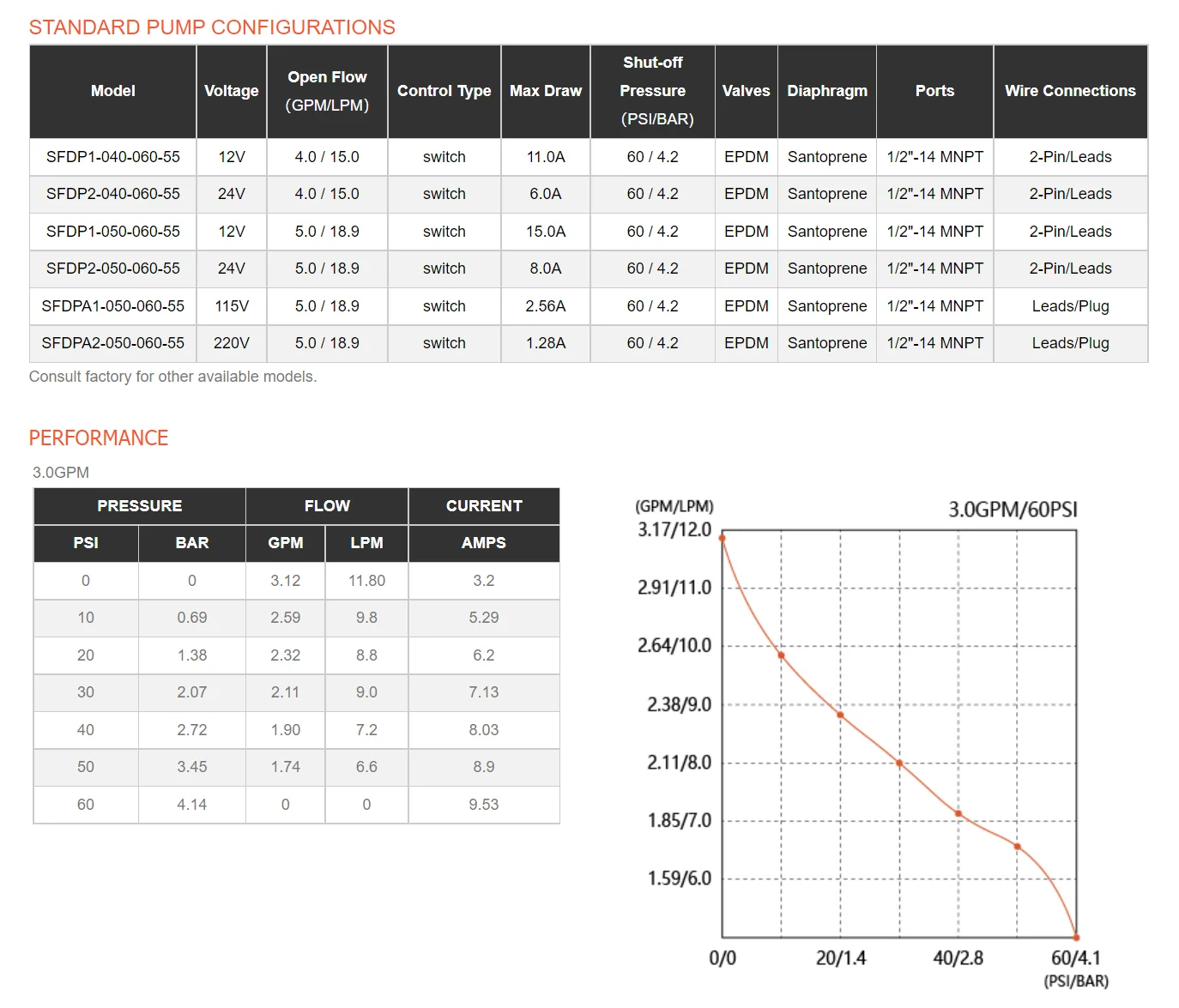Image resolution: width=1179 pixels, height=1008 pixels.
Task: Click the 9.53 amps value
Action: tap(484, 805)
